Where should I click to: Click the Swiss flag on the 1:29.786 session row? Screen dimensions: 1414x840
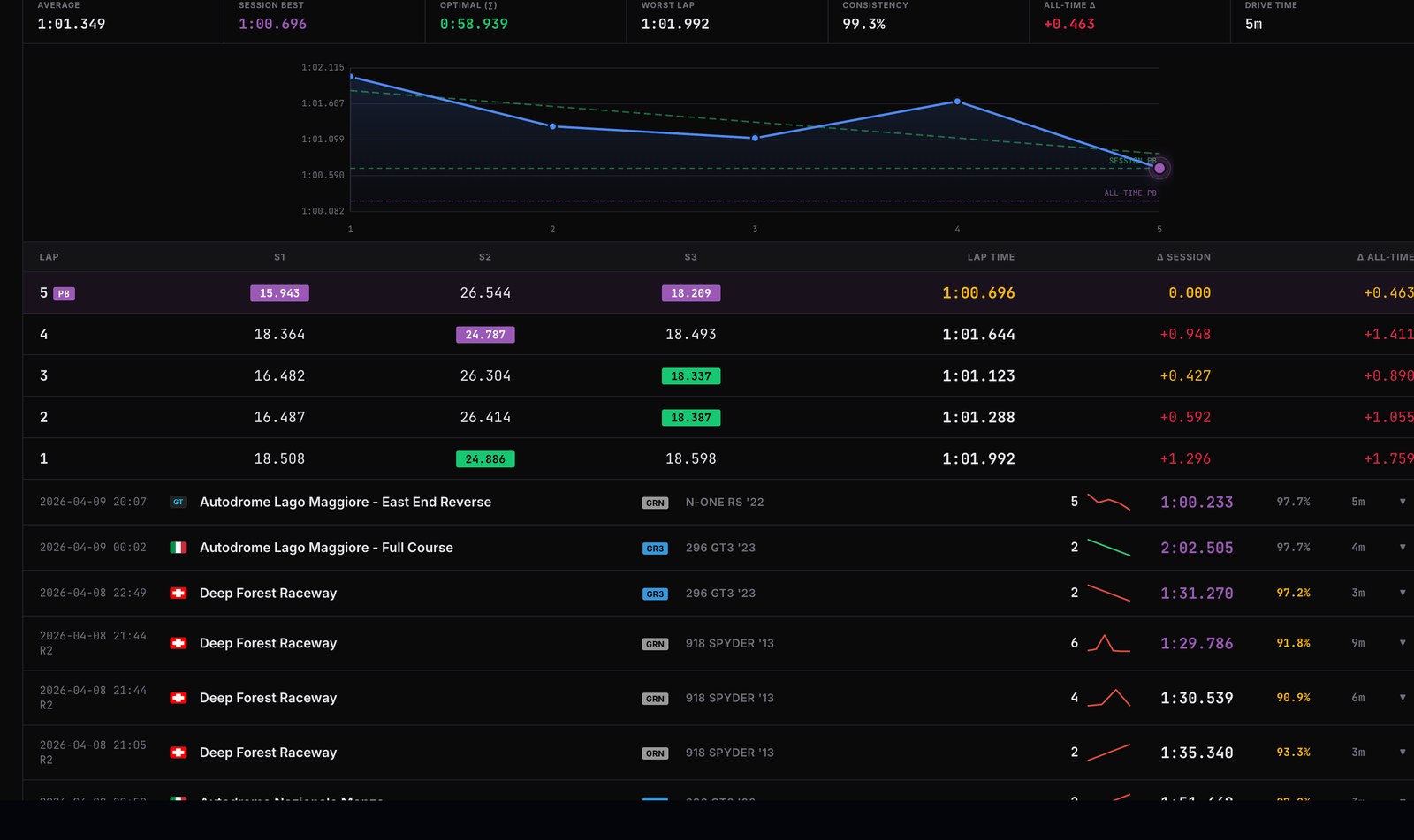coord(178,643)
